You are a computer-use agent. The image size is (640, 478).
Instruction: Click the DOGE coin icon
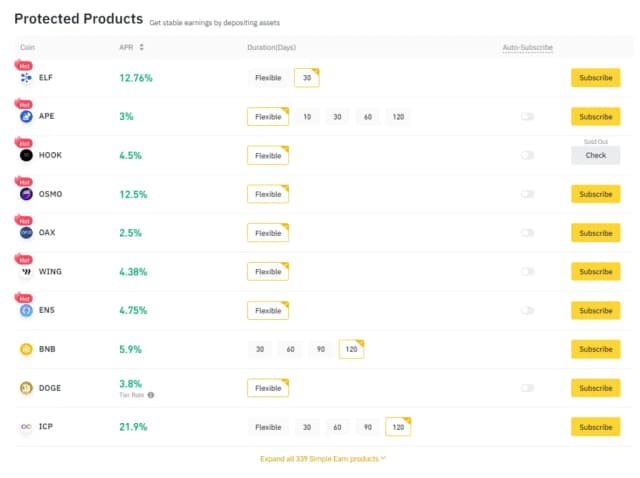26,388
